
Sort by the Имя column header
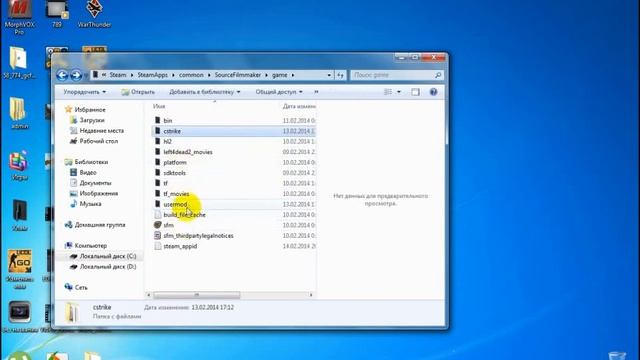click(159, 106)
